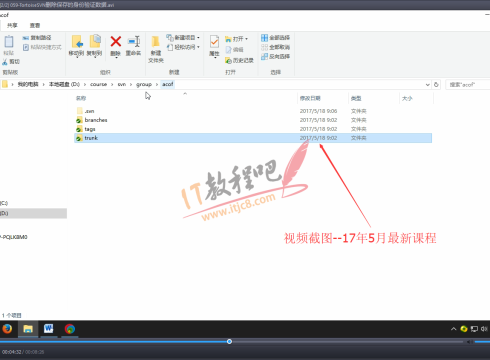The width and height of the screenshot is (490, 360).
Task: Open the address bar history dropdown arrow
Action: 428,85
